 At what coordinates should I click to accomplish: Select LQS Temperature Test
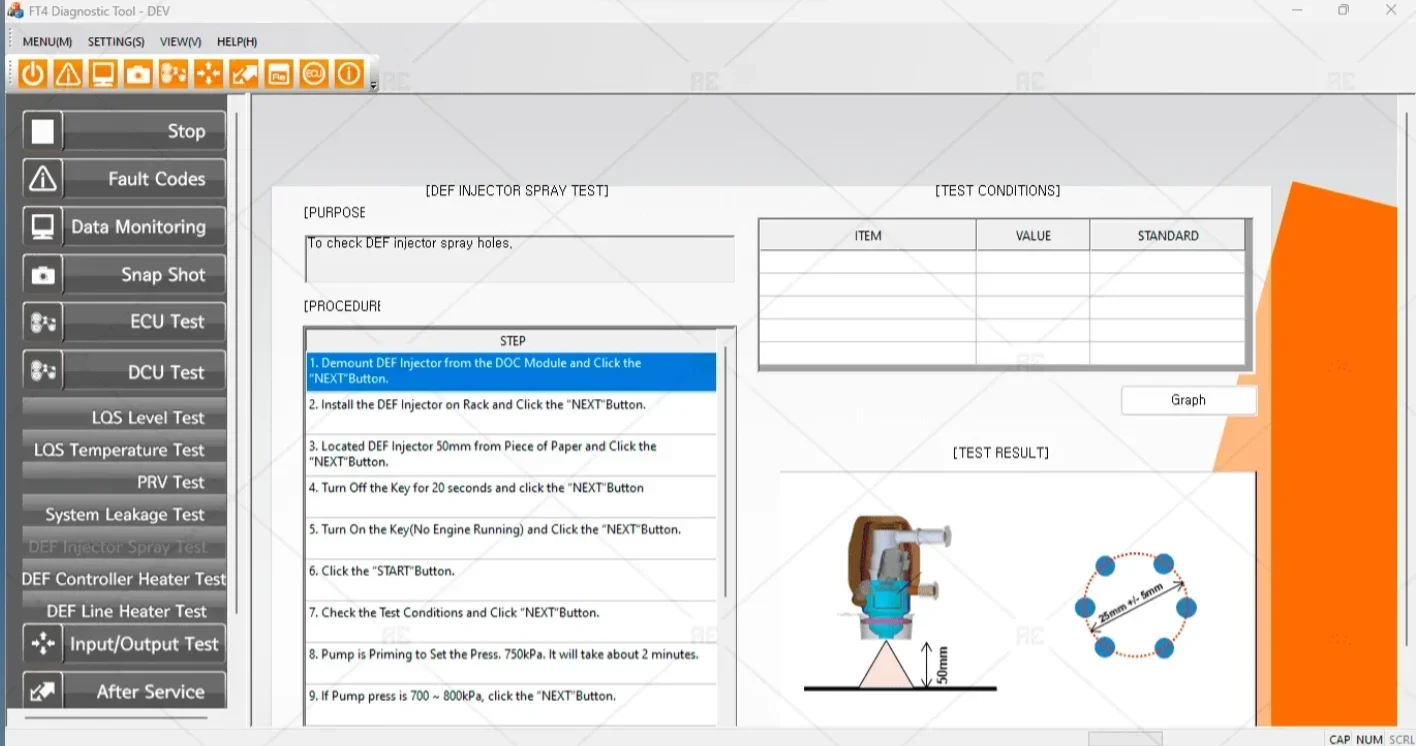tap(124, 450)
